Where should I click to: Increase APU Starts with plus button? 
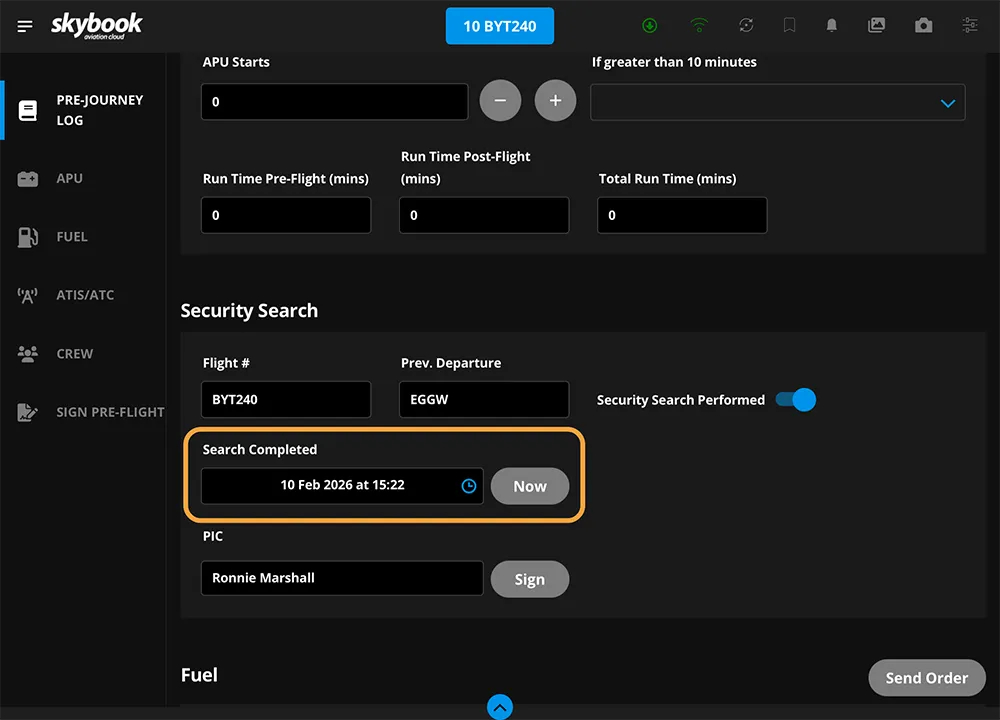coord(555,101)
